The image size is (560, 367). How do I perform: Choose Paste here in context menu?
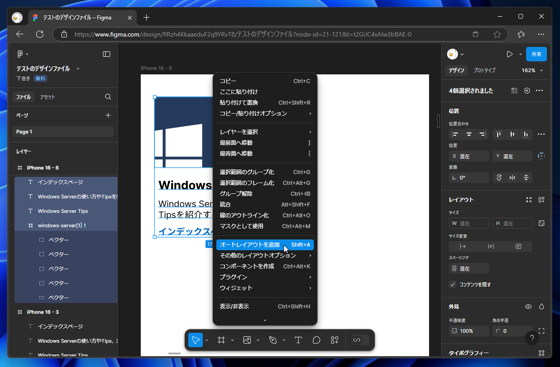point(265,92)
